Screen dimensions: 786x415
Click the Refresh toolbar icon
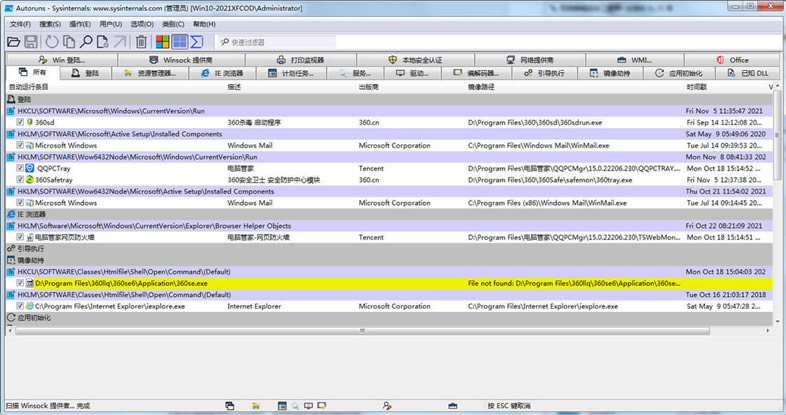[50, 42]
